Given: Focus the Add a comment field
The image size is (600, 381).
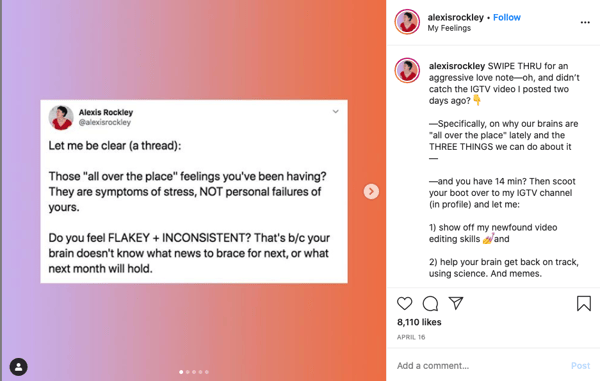Looking at the screenshot, I should click(x=480, y=366).
